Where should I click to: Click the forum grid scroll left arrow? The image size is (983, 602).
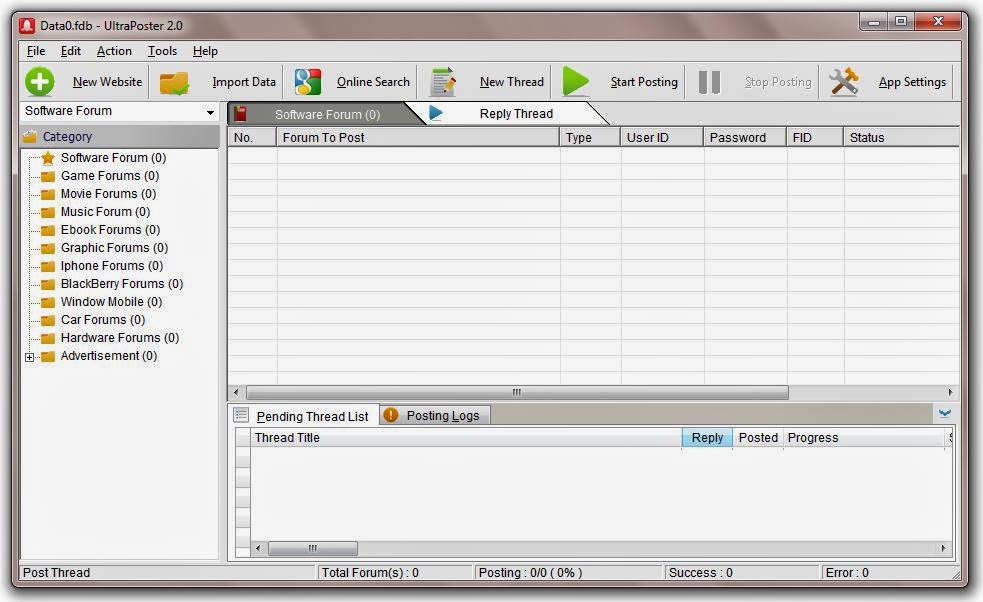pos(236,392)
